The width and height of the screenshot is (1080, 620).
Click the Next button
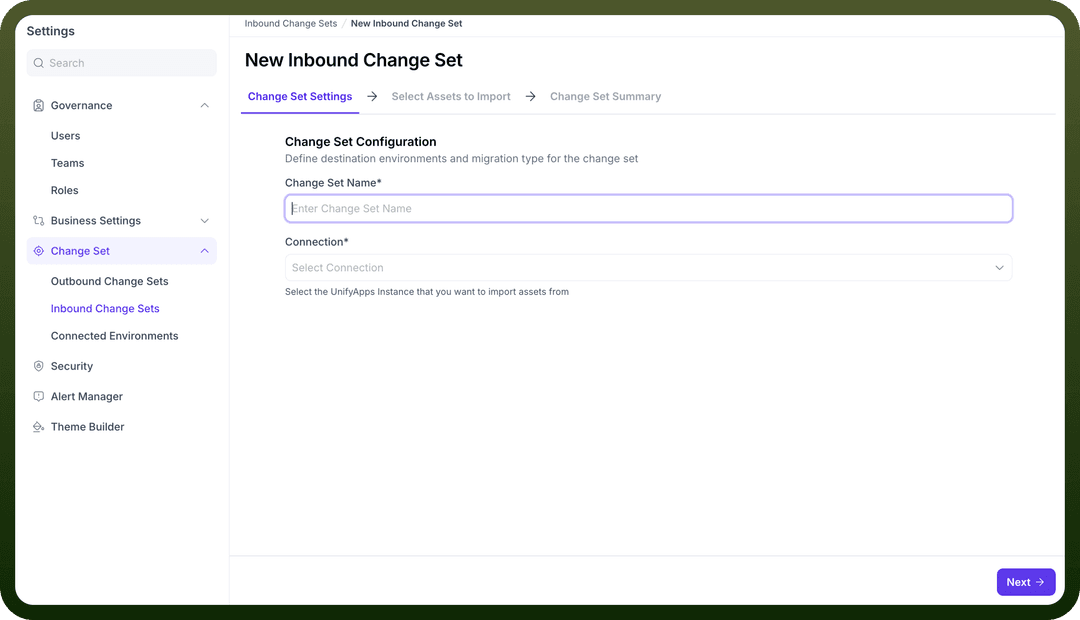coord(1026,582)
